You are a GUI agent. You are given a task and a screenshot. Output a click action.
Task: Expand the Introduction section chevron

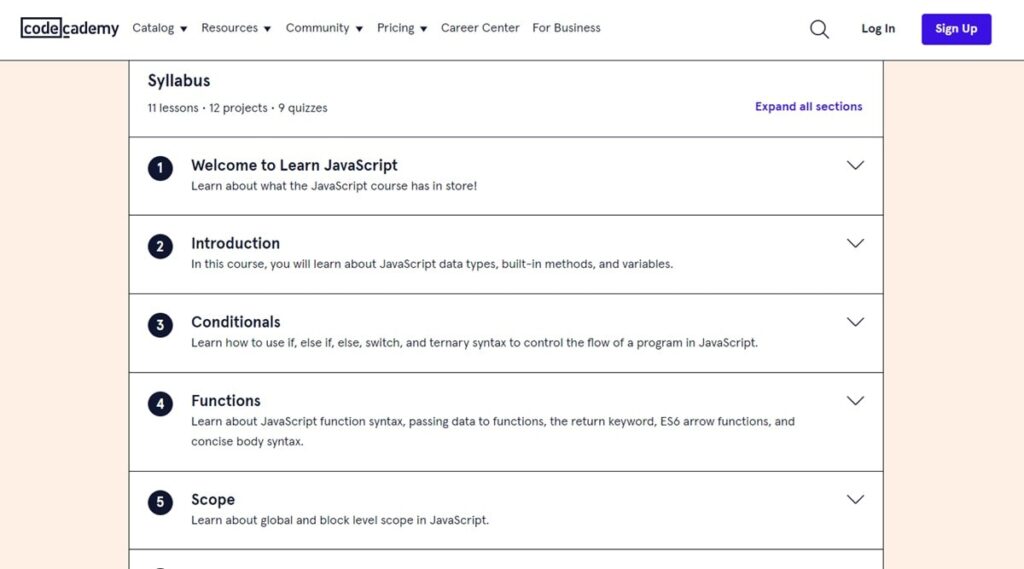click(x=855, y=244)
